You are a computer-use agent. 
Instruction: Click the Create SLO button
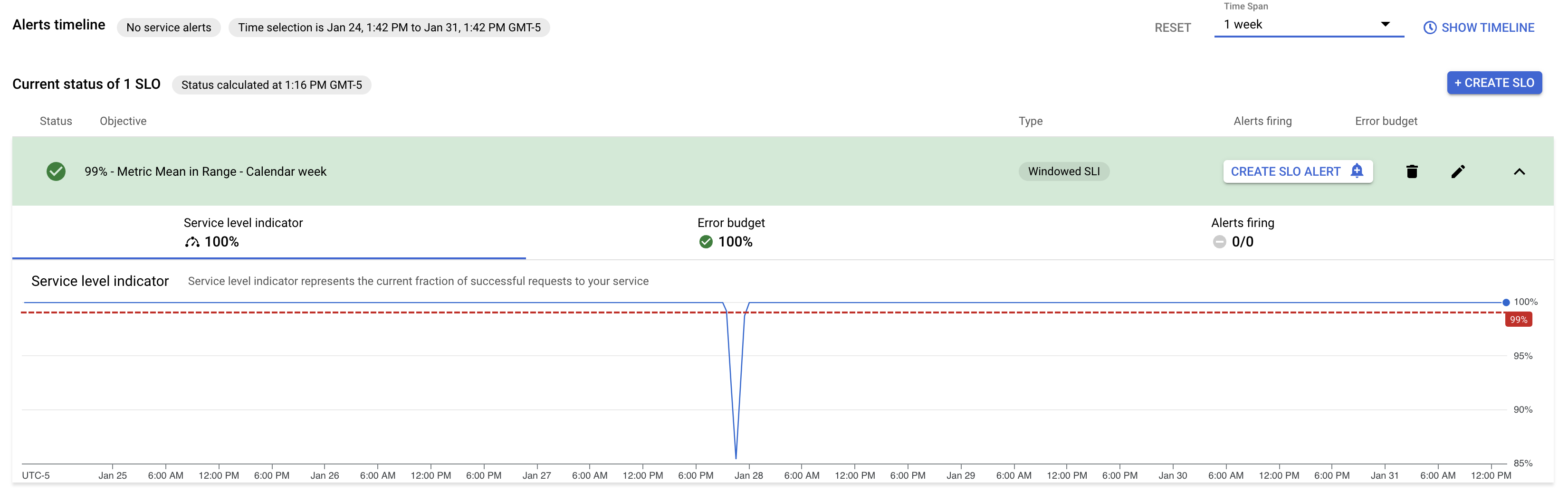coord(1494,83)
